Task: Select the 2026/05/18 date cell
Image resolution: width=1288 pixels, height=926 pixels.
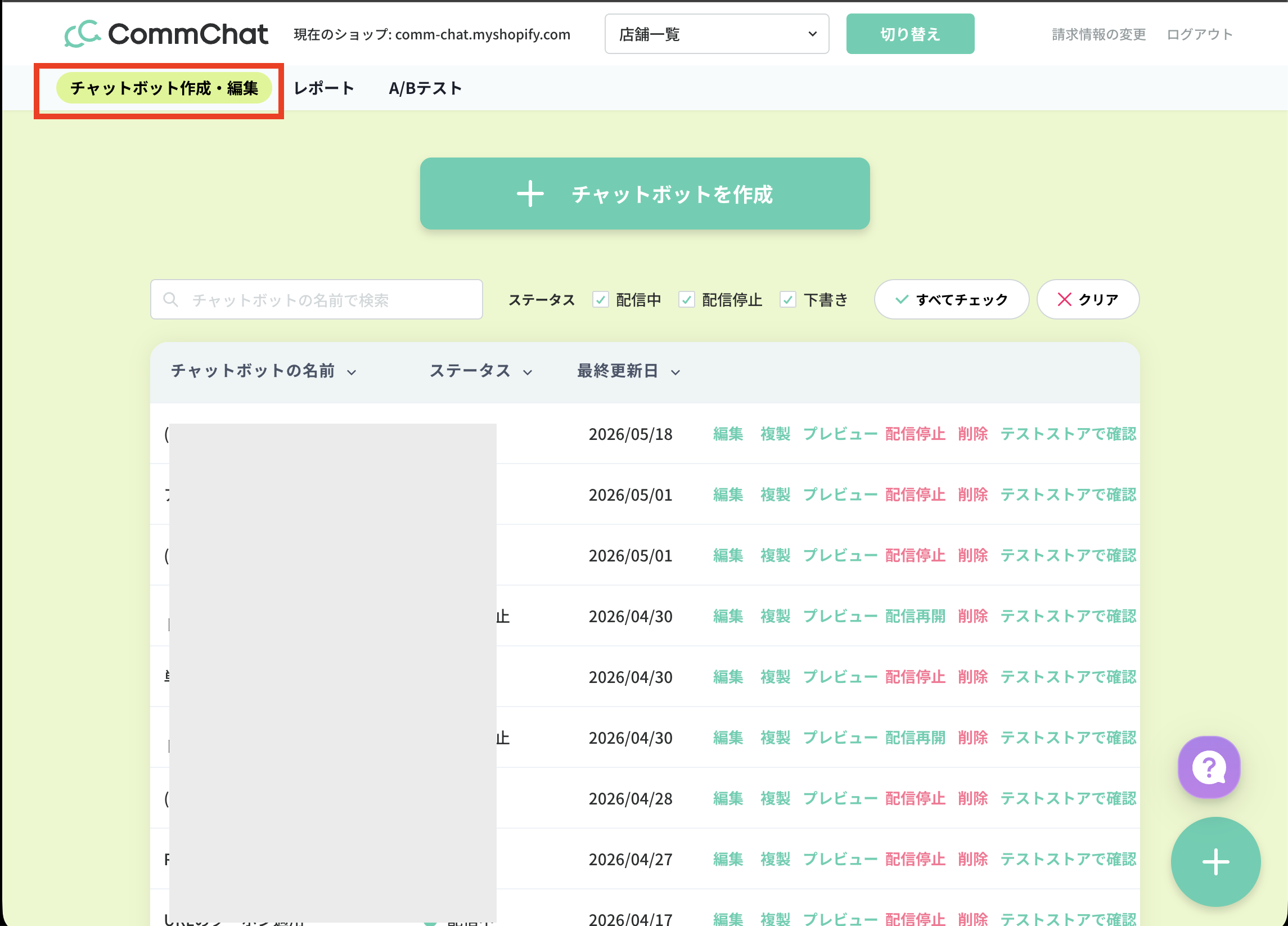Action: [x=631, y=434]
